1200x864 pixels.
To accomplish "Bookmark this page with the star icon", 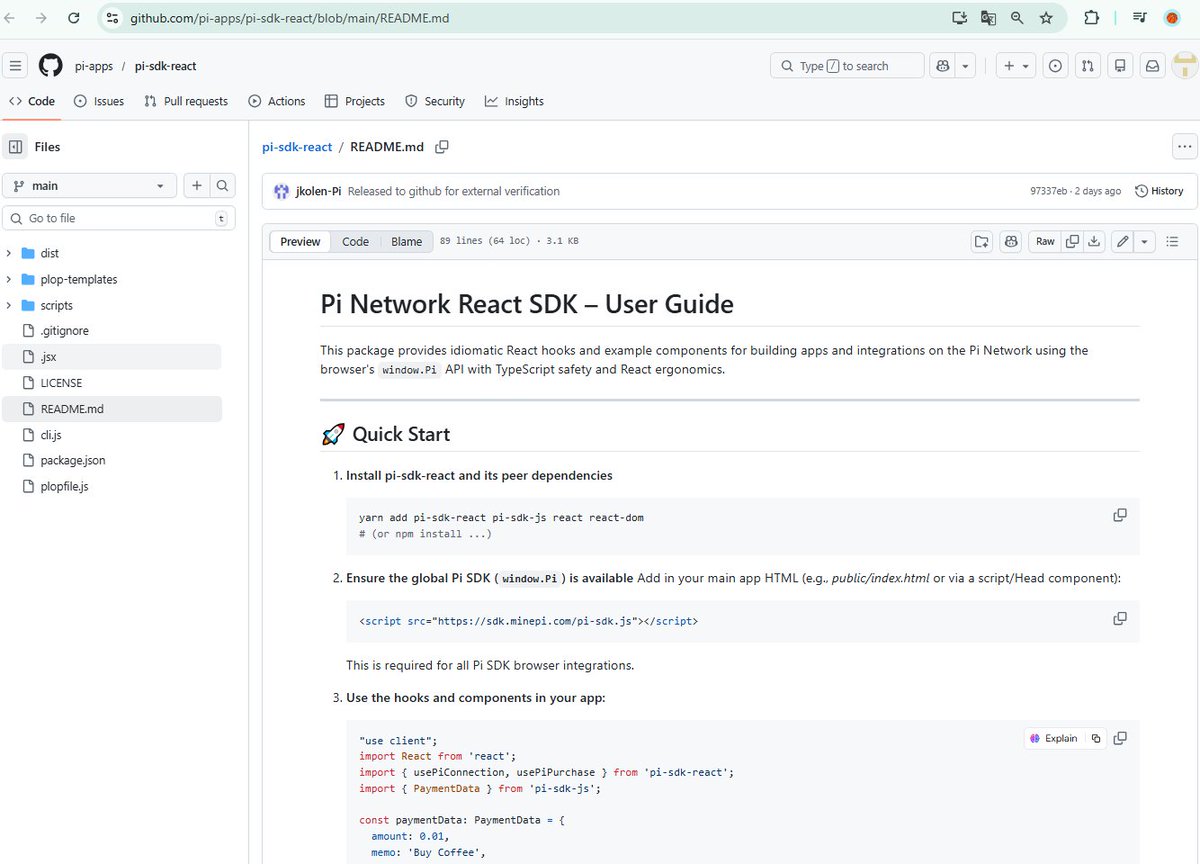I will coord(1046,18).
